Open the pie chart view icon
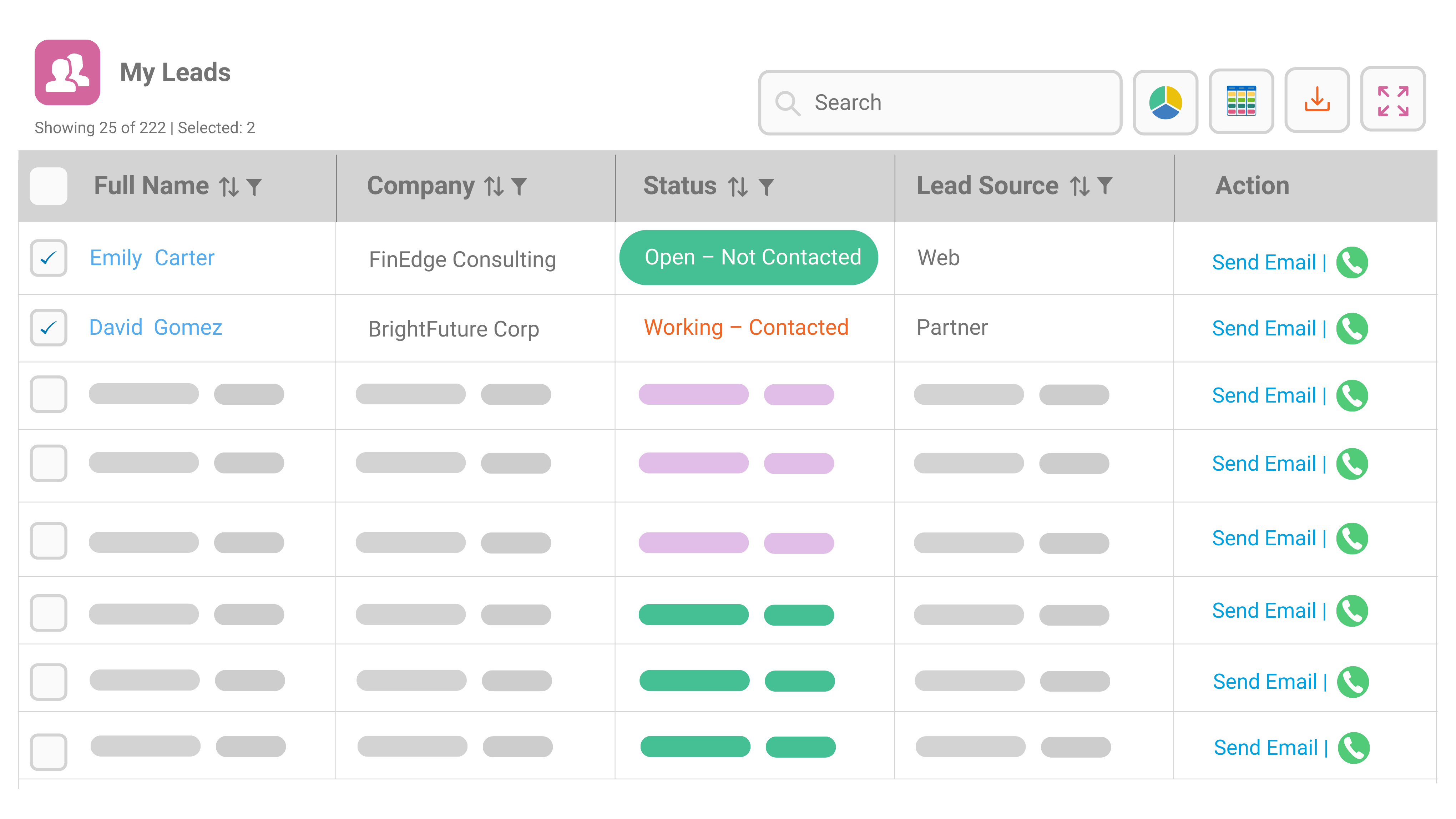The image size is (1456, 819). (1165, 102)
